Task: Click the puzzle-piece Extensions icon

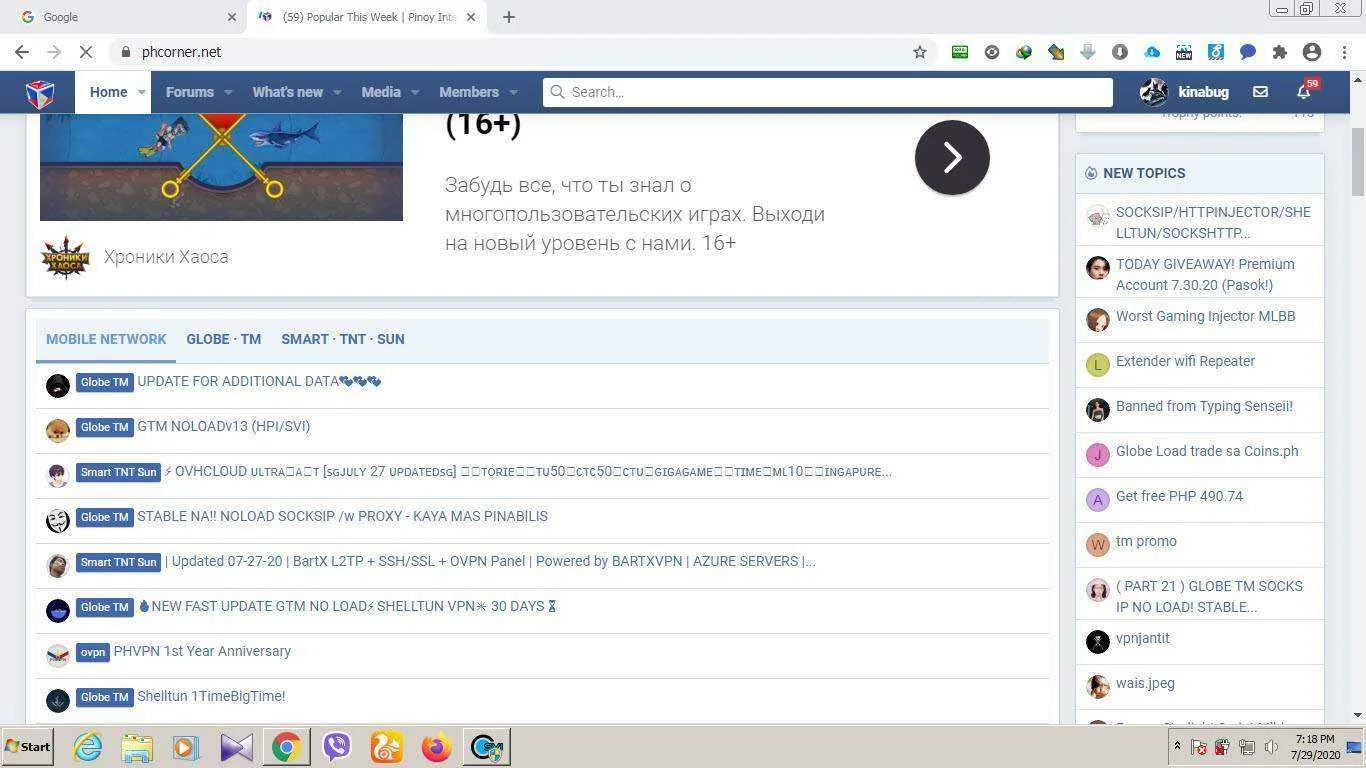Action: pos(1280,52)
